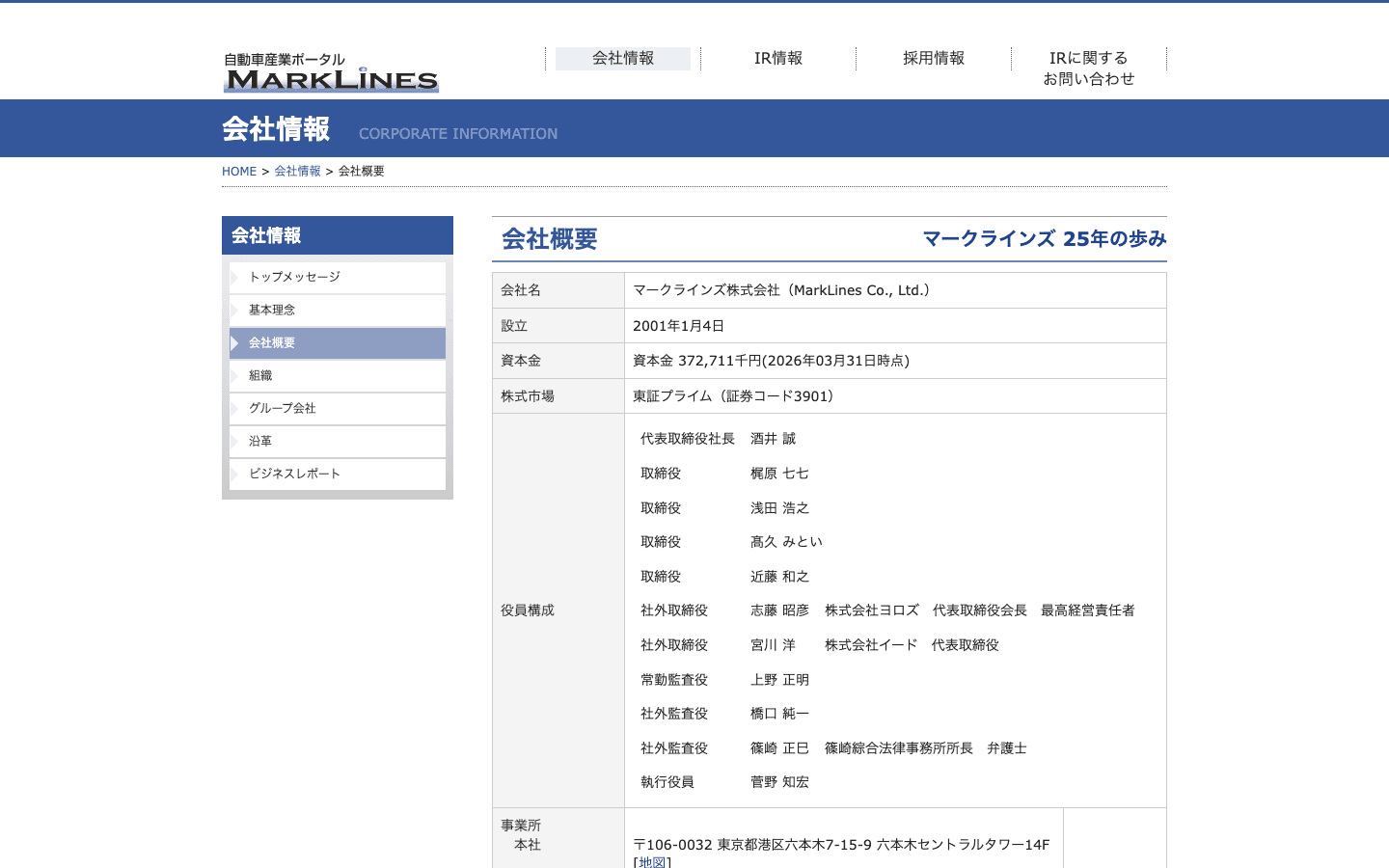
Task: Open the 会社情報 top navigation tab
Action: pyautogui.click(x=623, y=58)
